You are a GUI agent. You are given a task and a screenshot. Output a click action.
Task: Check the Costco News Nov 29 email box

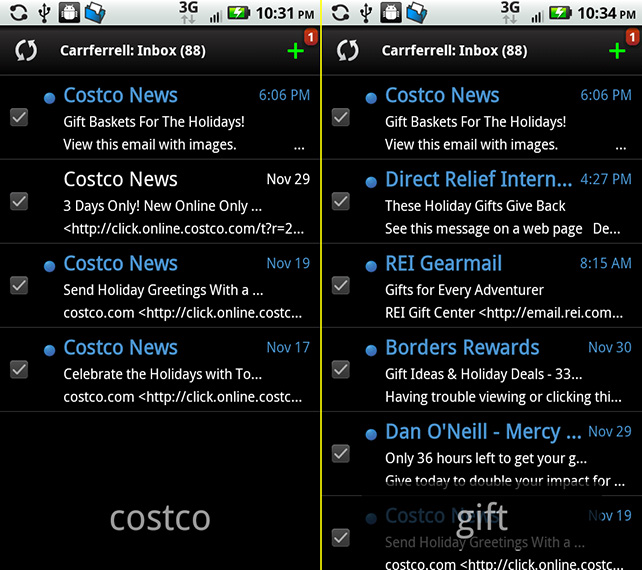click(19, 201)
